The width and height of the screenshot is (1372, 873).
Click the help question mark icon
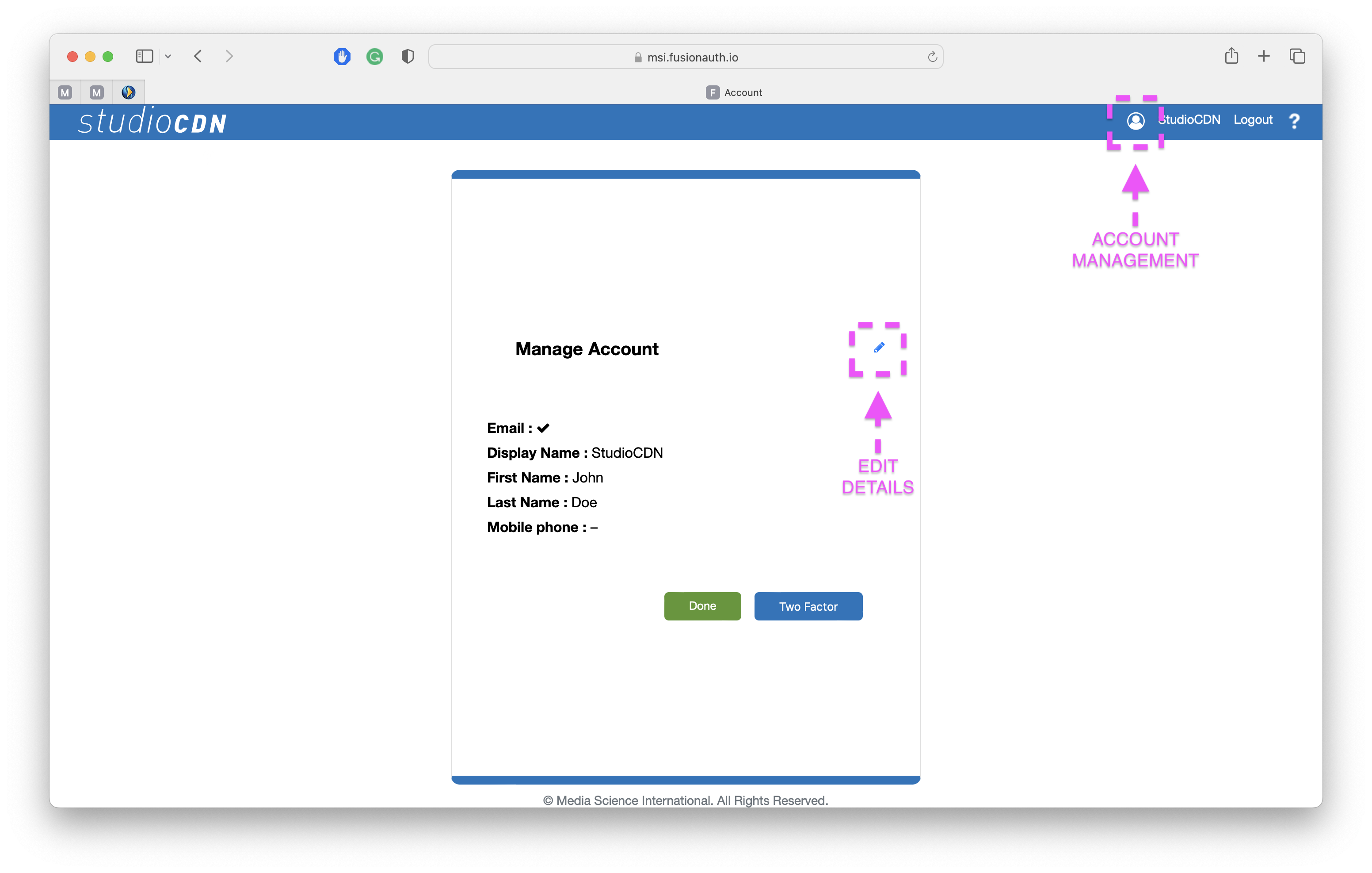(1294, 120)
